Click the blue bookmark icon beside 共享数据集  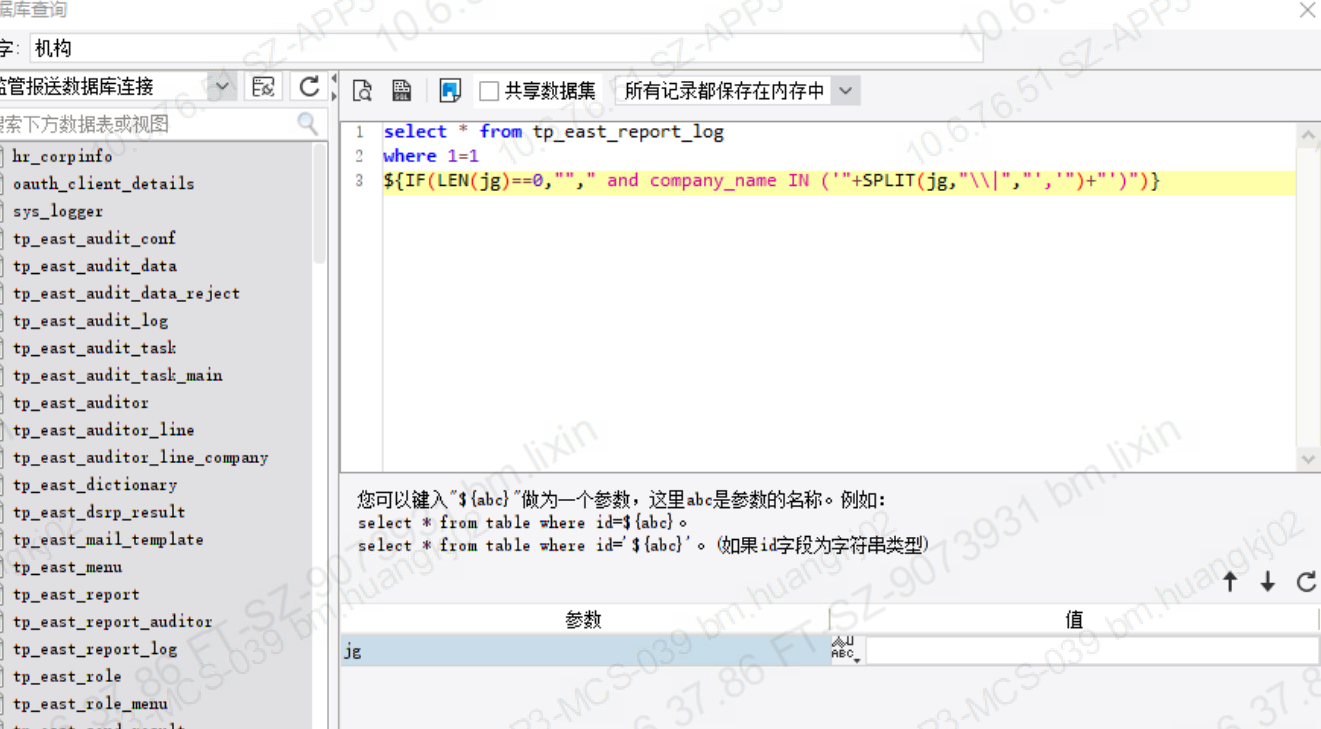pyautogui.click(x=450, y=90)
